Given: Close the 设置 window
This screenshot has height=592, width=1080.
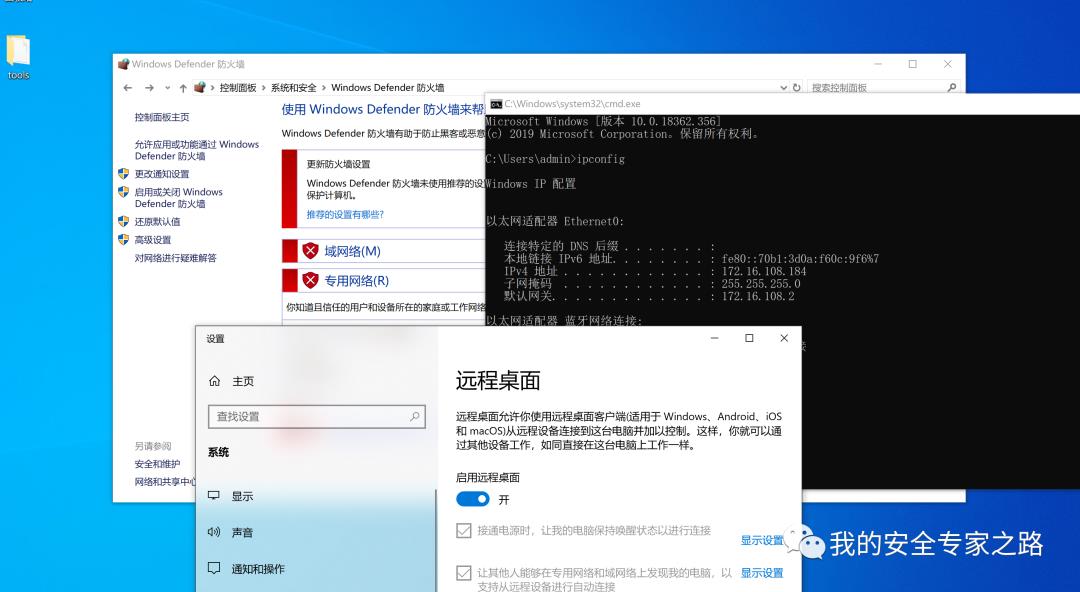Looking at the screenshot, I should (784, 338).
